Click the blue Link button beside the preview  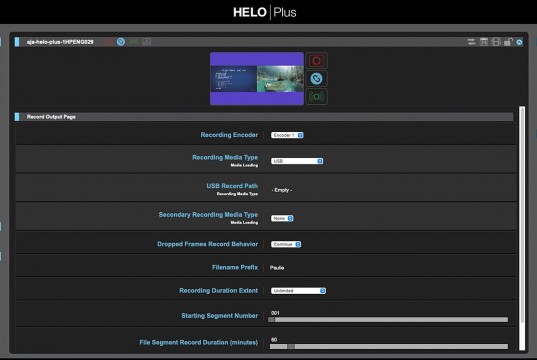click(316, 79)
